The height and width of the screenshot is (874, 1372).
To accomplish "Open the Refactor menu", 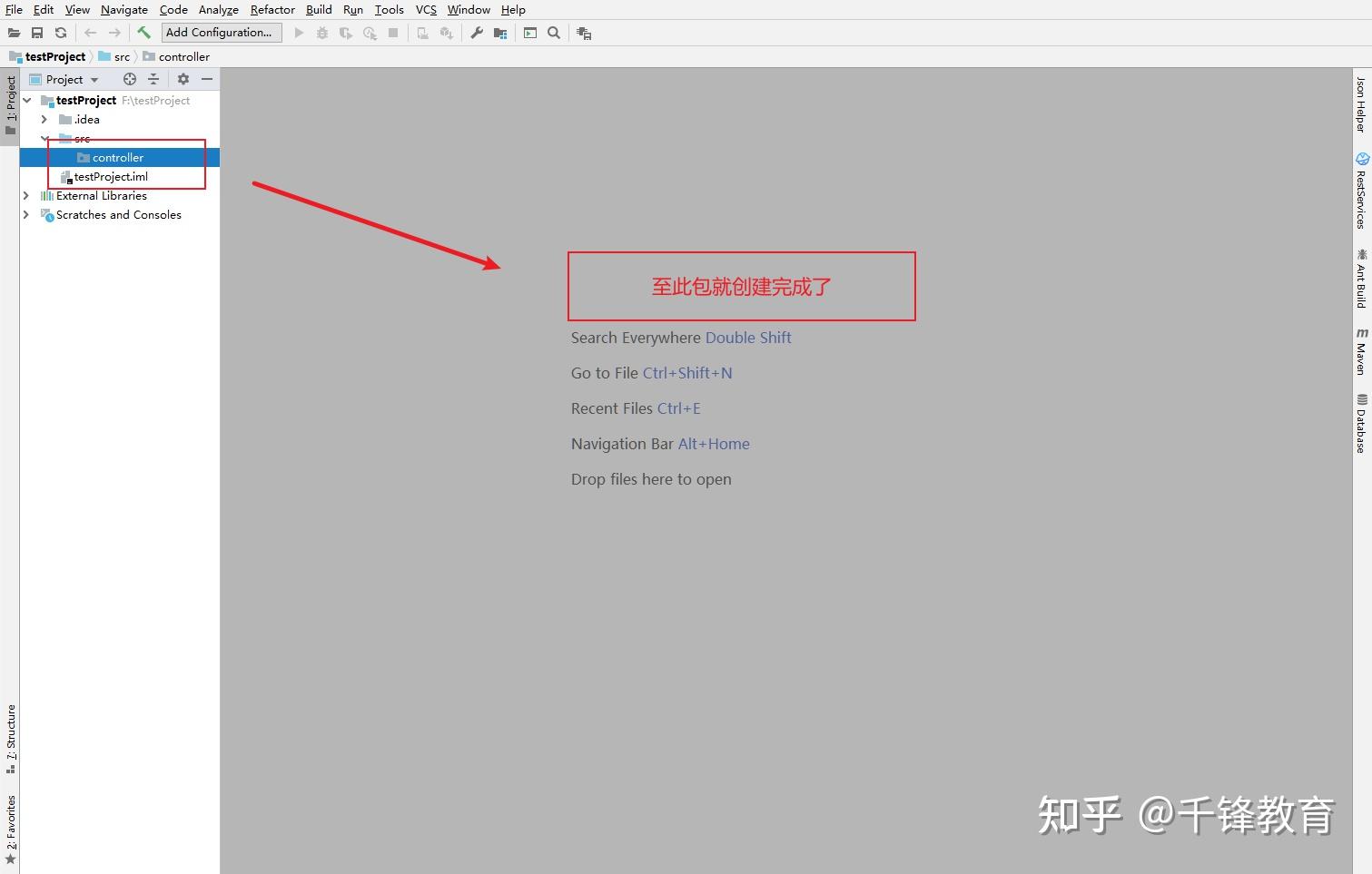I will tap(272, 9).
